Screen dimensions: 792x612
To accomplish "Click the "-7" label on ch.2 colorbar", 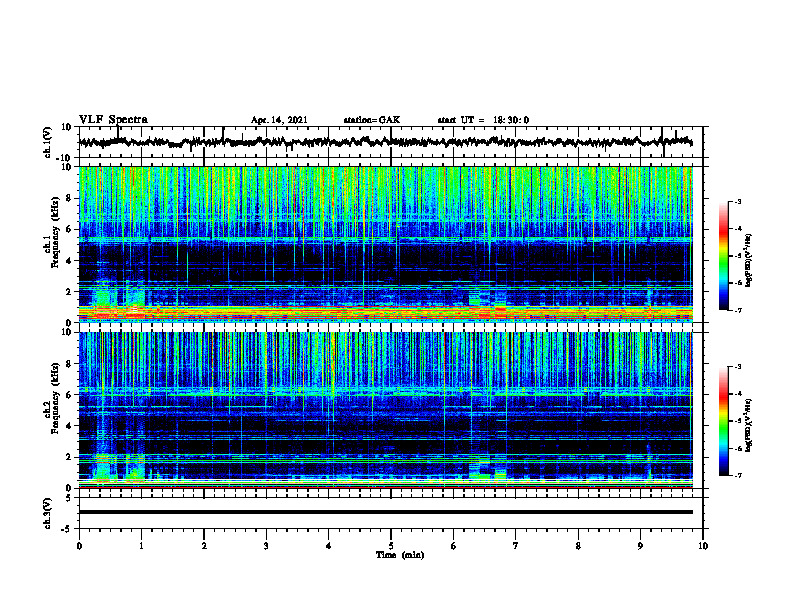I will click(x=738, y=475).
